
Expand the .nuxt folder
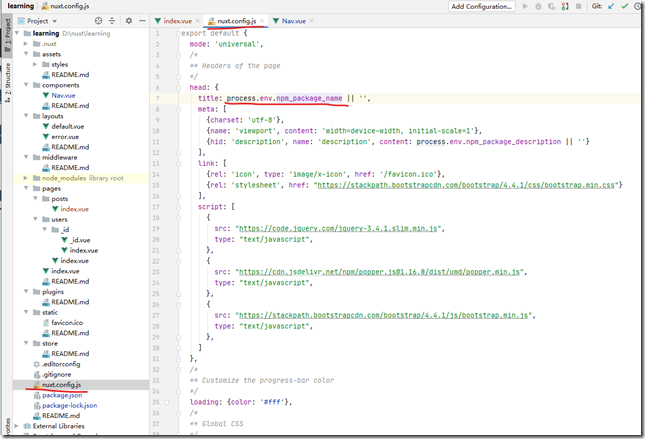click(26, 44)
